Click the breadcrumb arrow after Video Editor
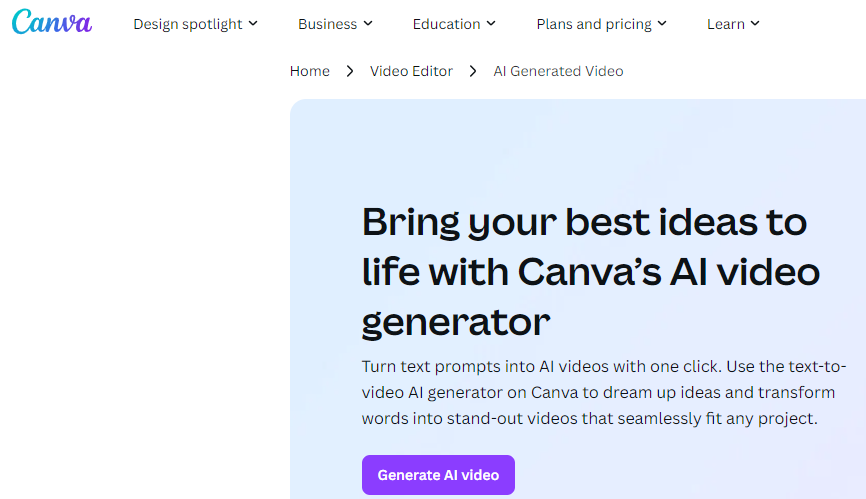 point(473,71)
